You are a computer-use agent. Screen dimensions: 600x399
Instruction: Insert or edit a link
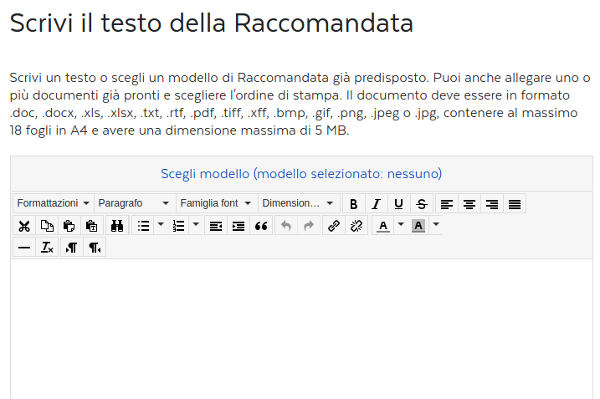pos(334,226)
